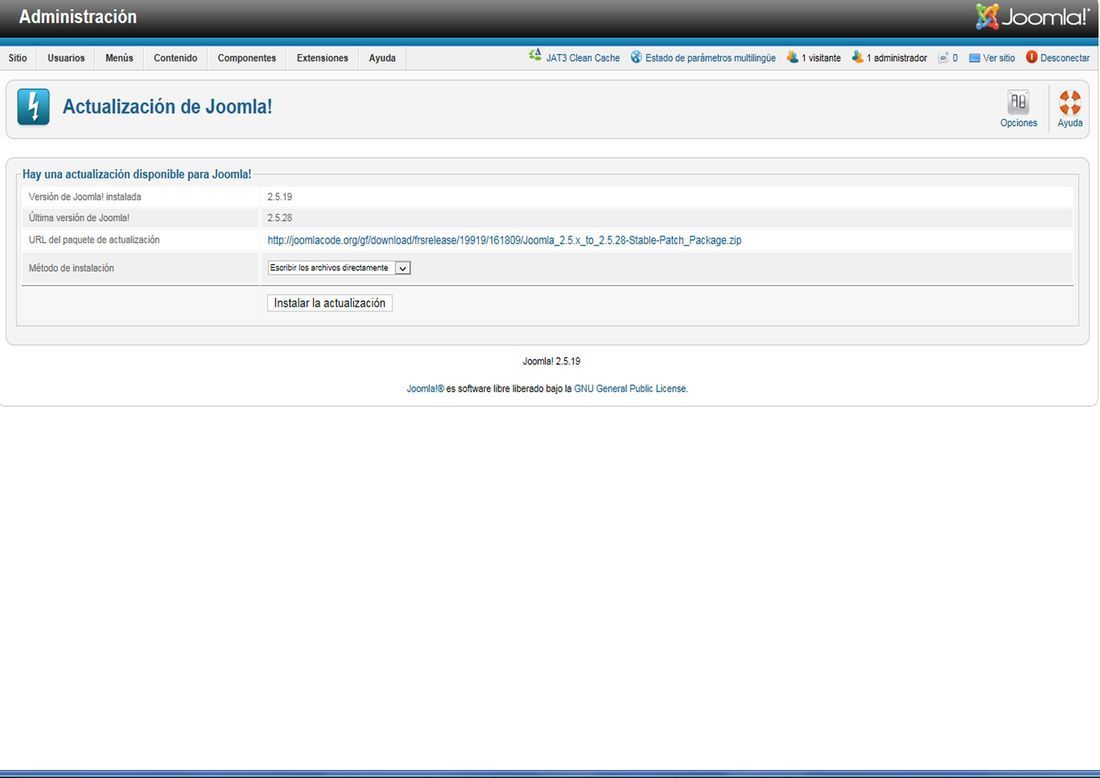Click the latest version value 2.5.28
The height and width of the screenshot is (778, 1100).
click(x=280, y=218)
